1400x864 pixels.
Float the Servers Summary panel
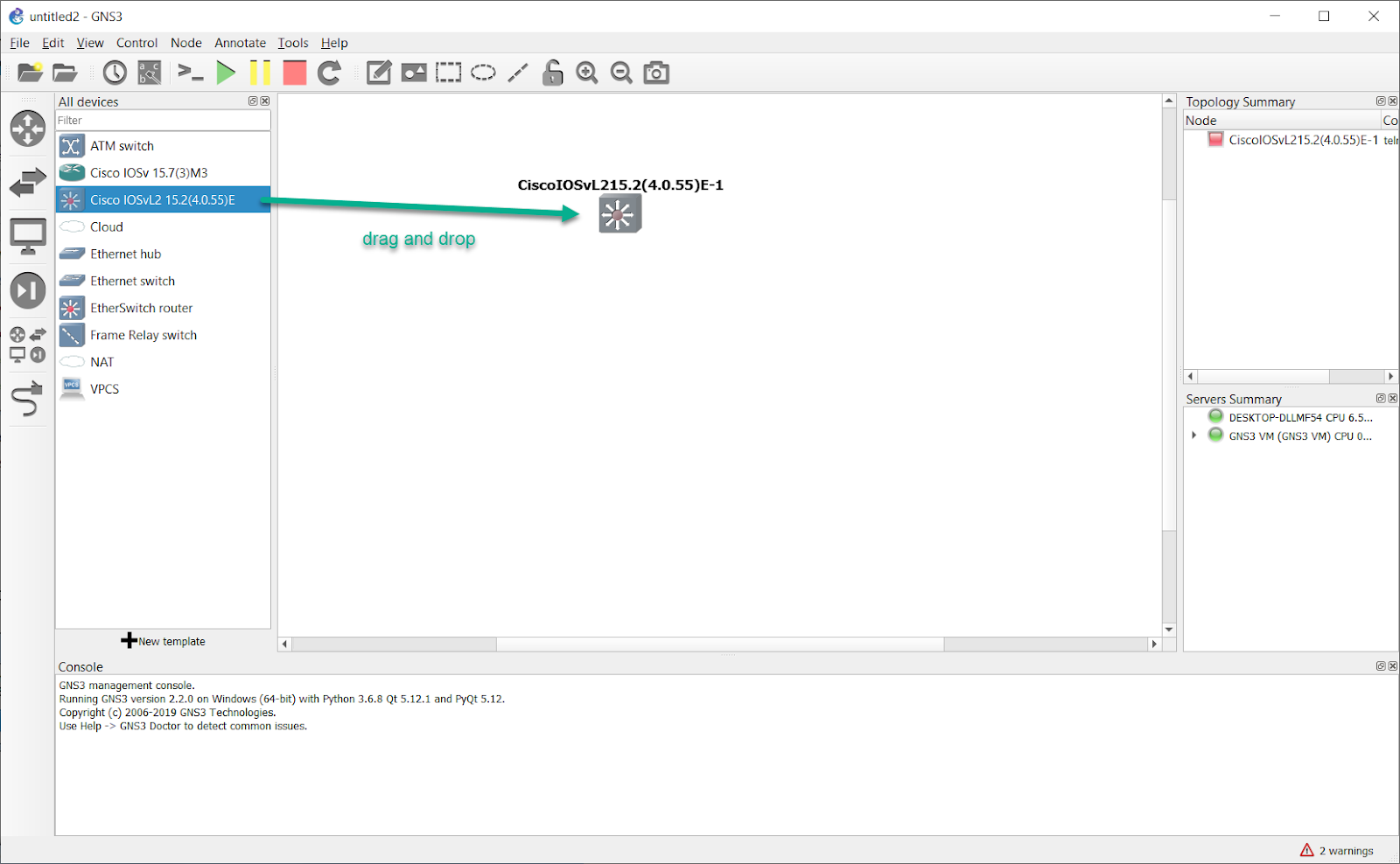click(x=1381, y=399)
